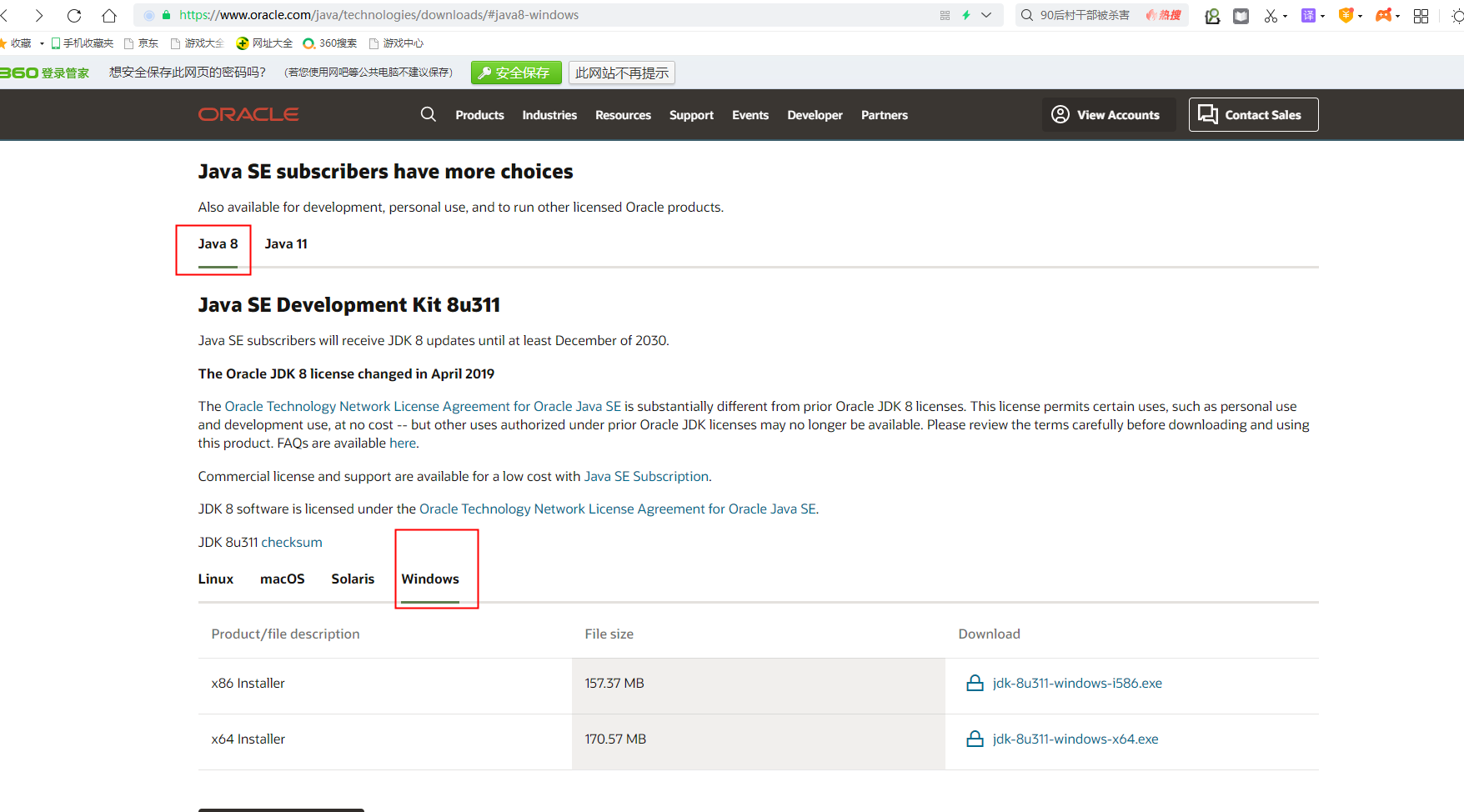1464x812 pixels.
Task: Select the Solaris platform tab
Action: [353, 579]
